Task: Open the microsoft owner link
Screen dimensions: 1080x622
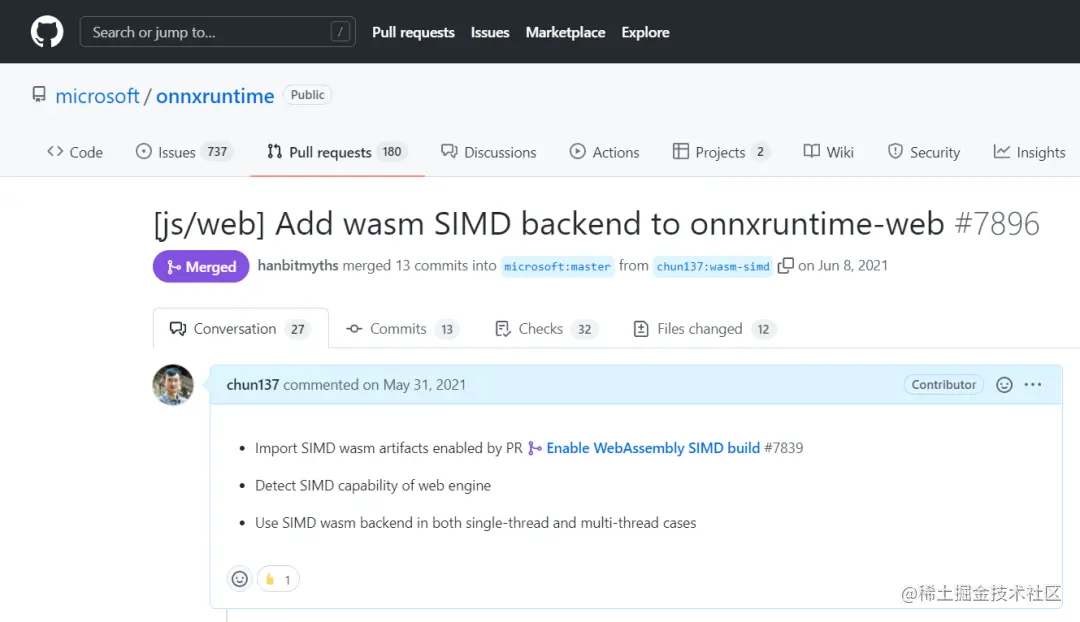Action: (x=97, y=96)
